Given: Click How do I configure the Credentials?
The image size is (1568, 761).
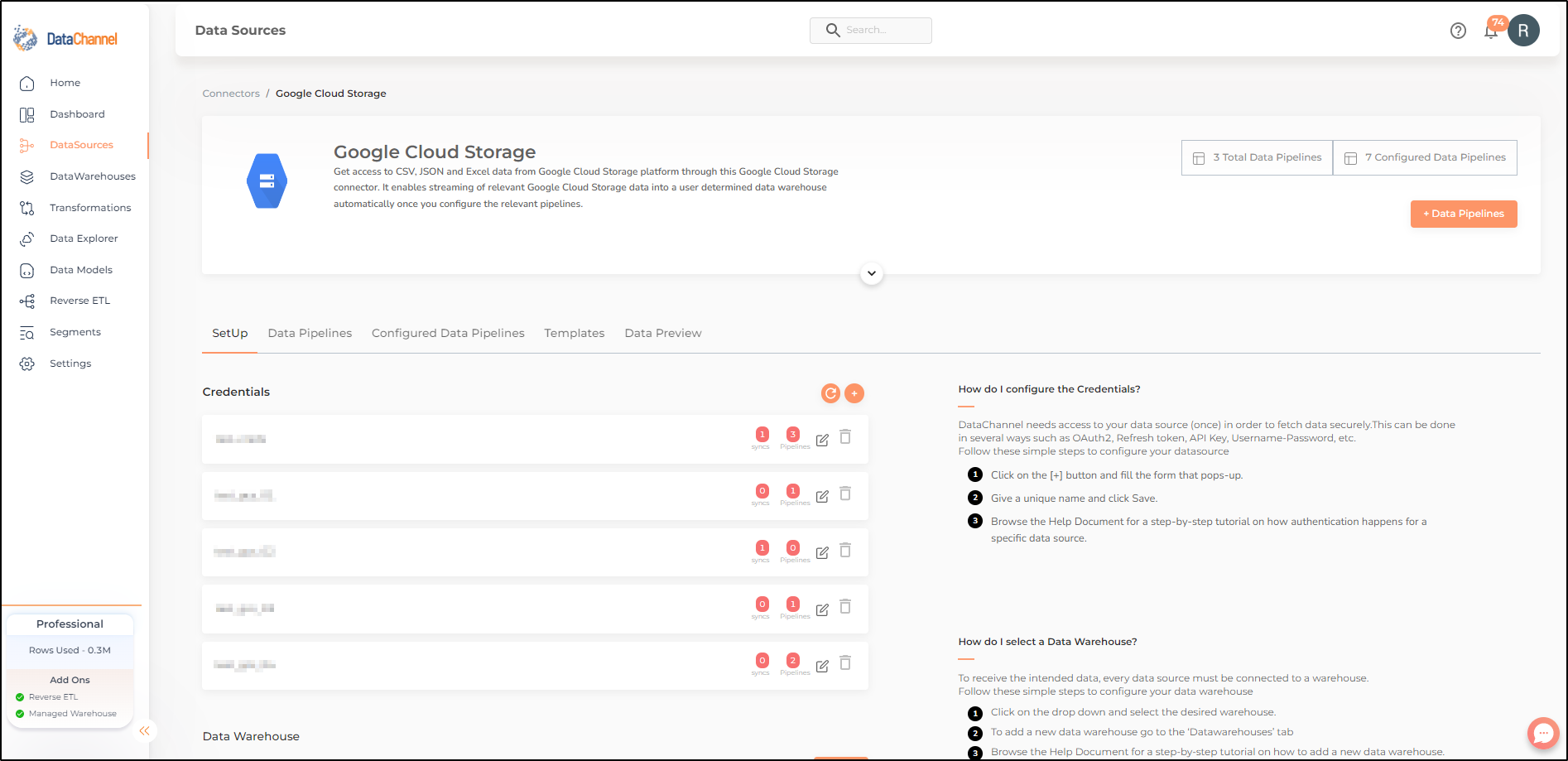Looking at the screenshot, I should 1049,389.
